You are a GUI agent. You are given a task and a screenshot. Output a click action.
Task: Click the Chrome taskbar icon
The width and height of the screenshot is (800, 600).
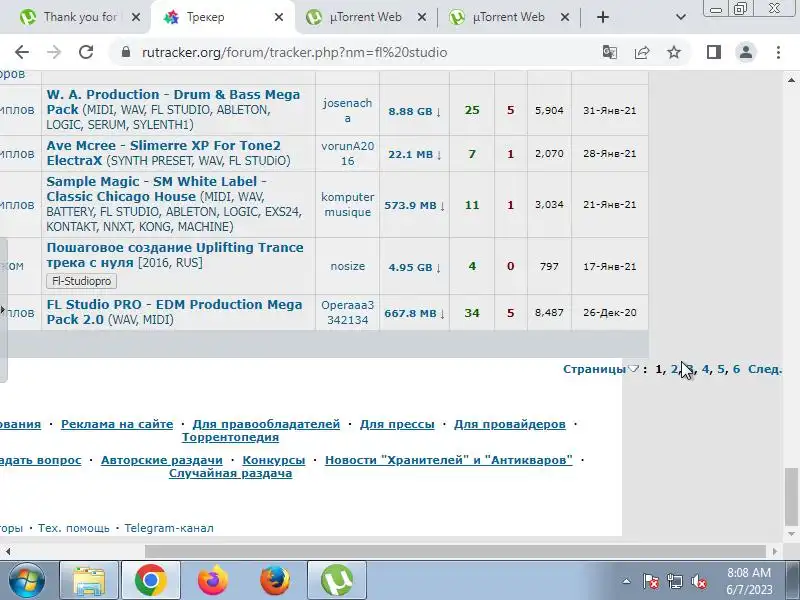(151, 580)
